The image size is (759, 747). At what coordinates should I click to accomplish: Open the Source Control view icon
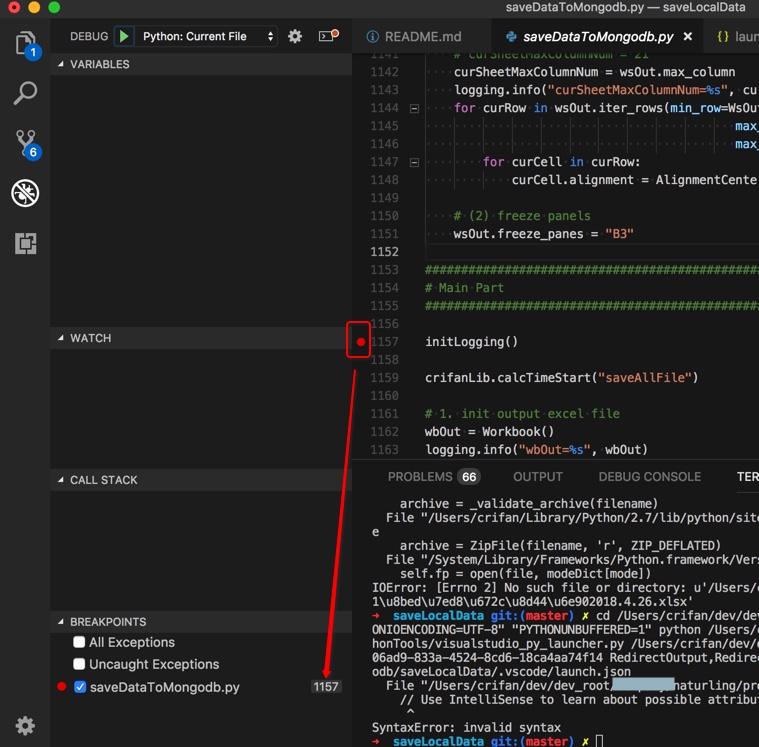(25, 143)
